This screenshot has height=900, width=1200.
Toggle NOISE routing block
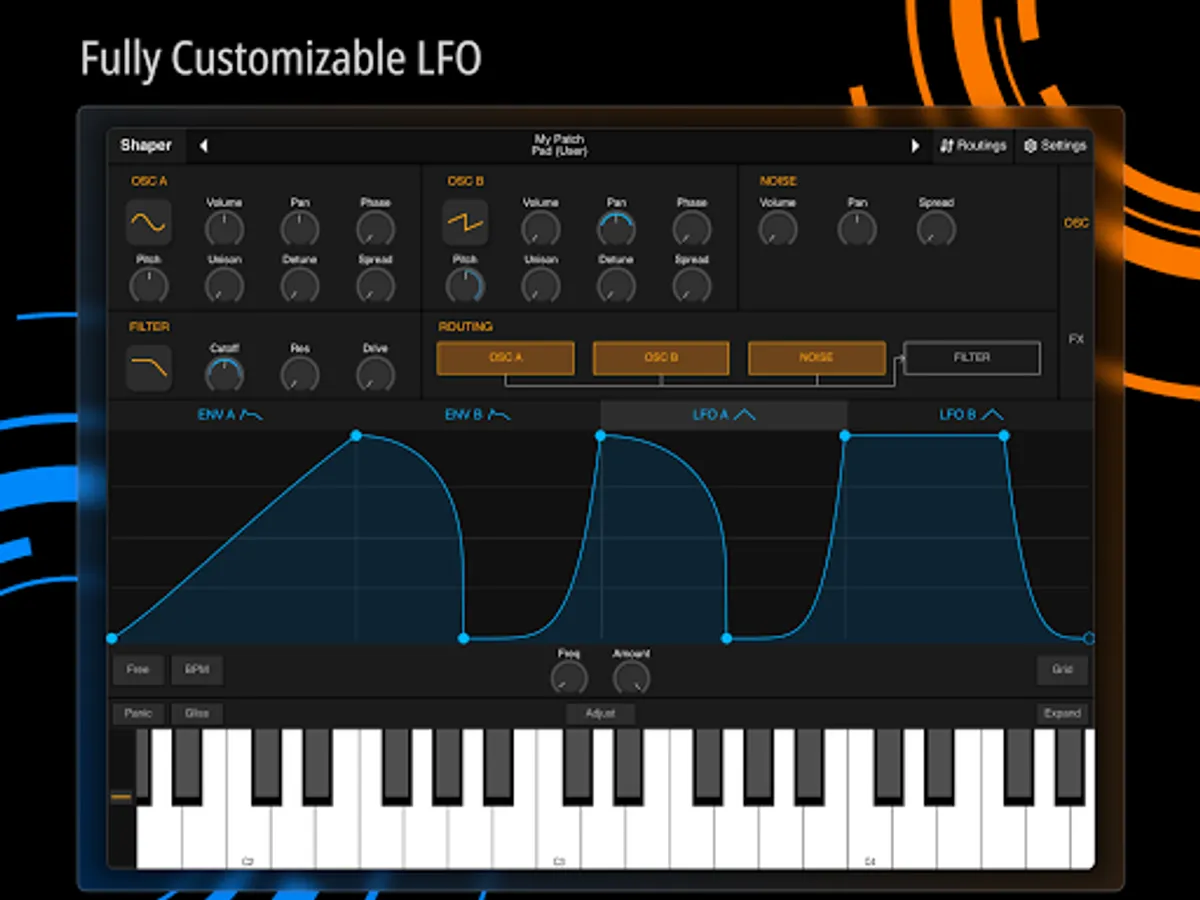816,358
